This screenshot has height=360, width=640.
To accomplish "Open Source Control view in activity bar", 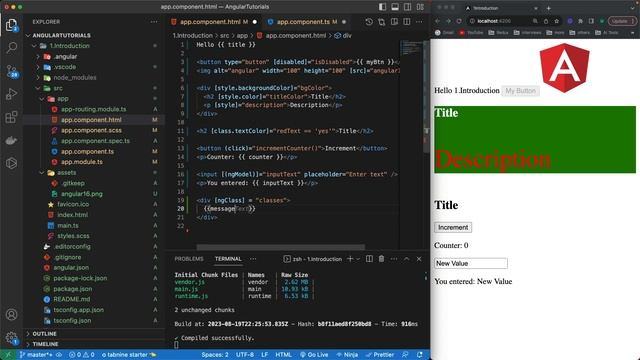I will coord(11,71).
